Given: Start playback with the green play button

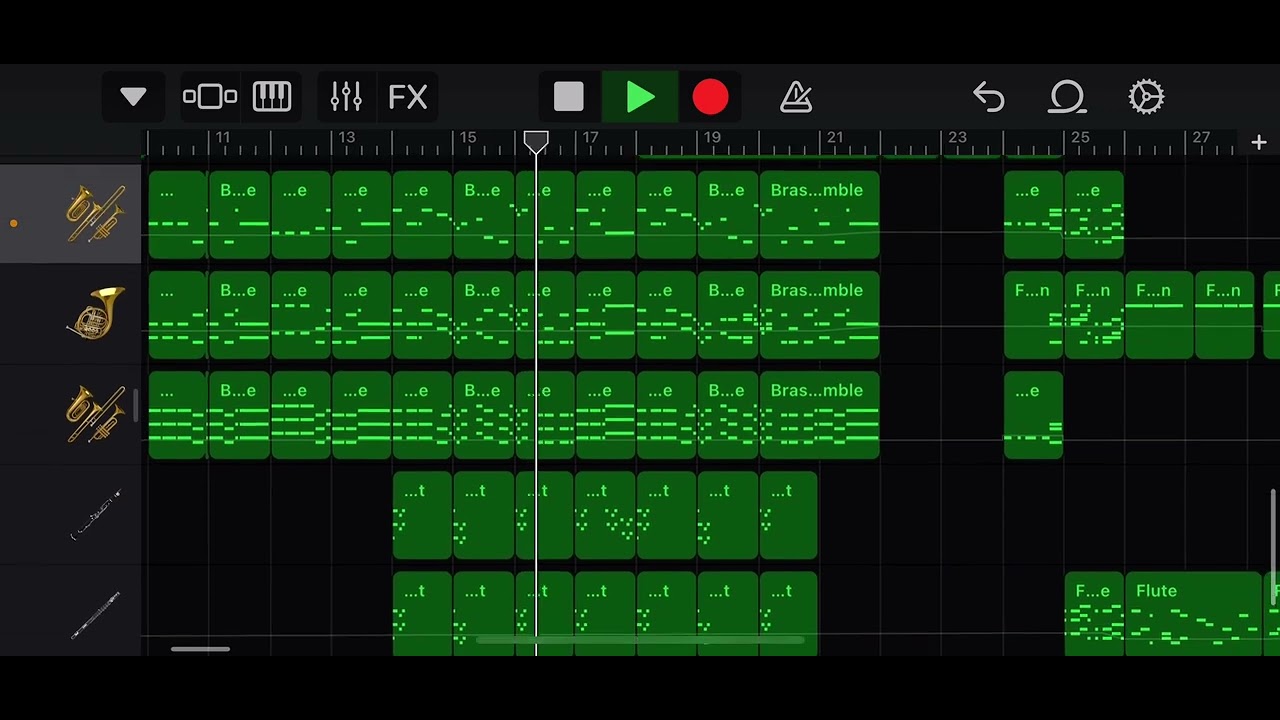Looking at the screenshot, I should pyautogui.click(x=640, y=97).
